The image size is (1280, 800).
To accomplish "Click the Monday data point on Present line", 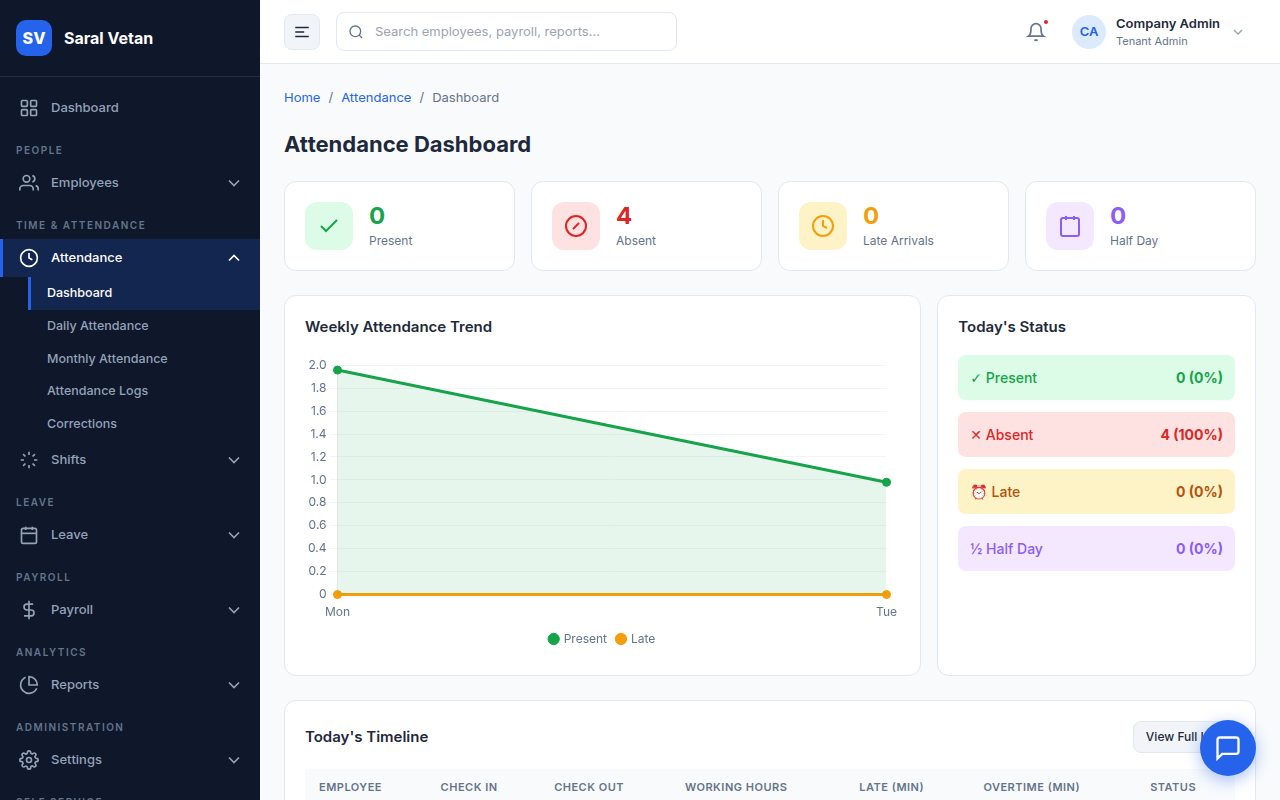I will click(337, 370).
